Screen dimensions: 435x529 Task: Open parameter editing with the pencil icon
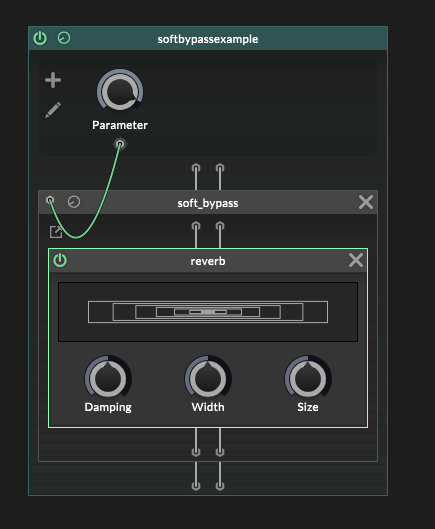click(53, 110)
